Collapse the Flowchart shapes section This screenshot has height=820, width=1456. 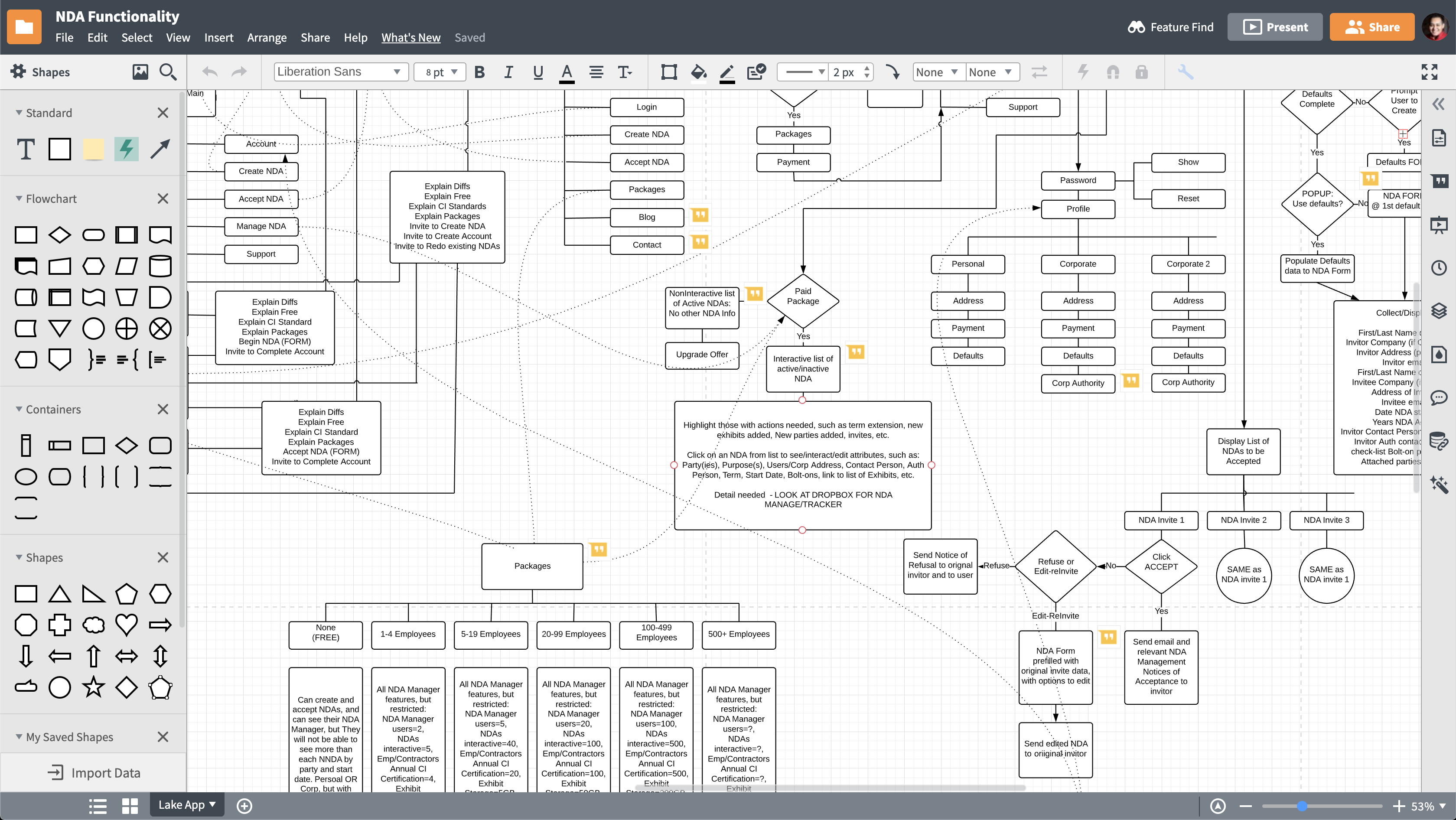[19, 198]
